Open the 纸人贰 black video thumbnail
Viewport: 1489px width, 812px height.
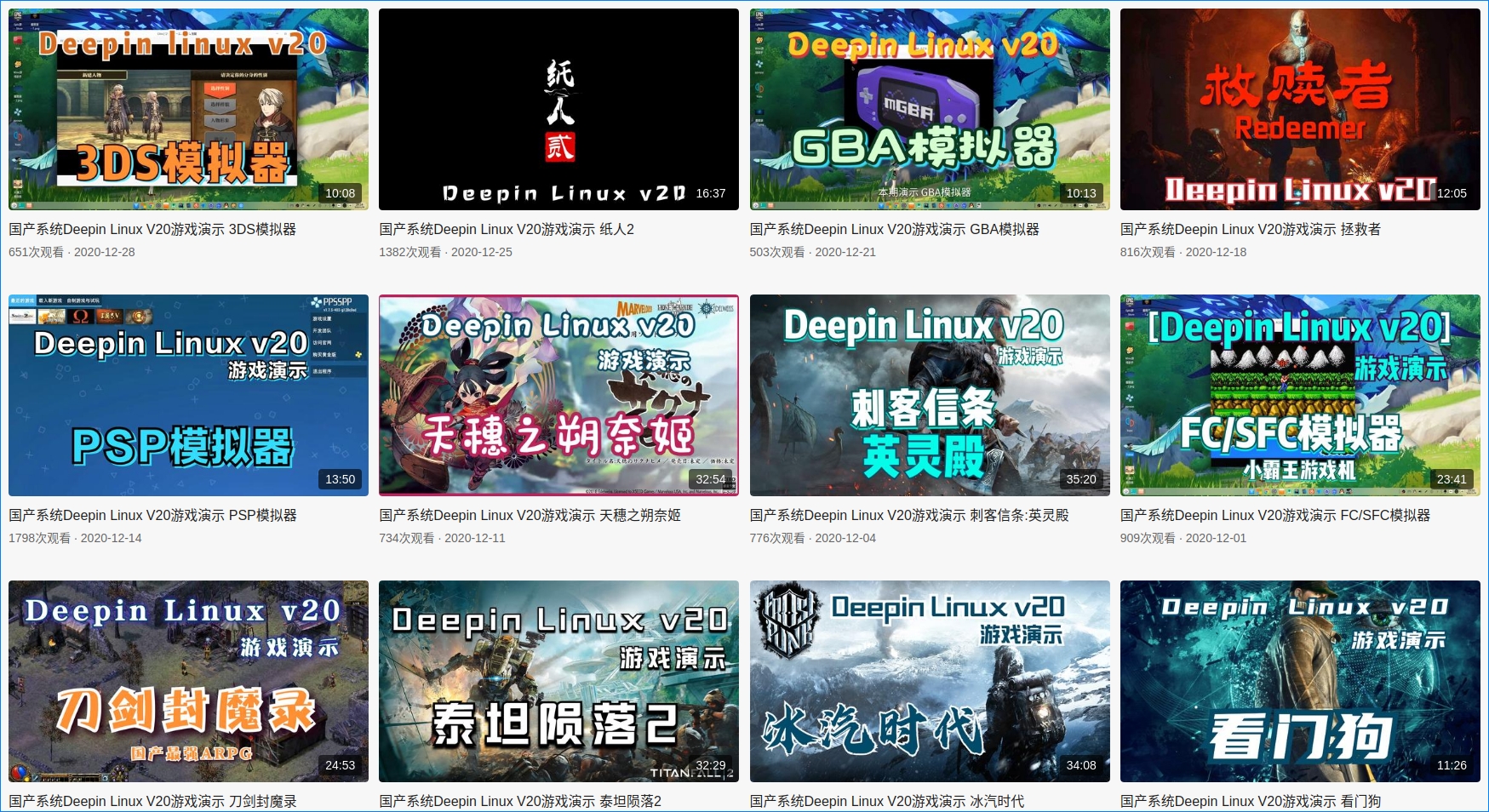pyautogui.click(x=558, y=109)
